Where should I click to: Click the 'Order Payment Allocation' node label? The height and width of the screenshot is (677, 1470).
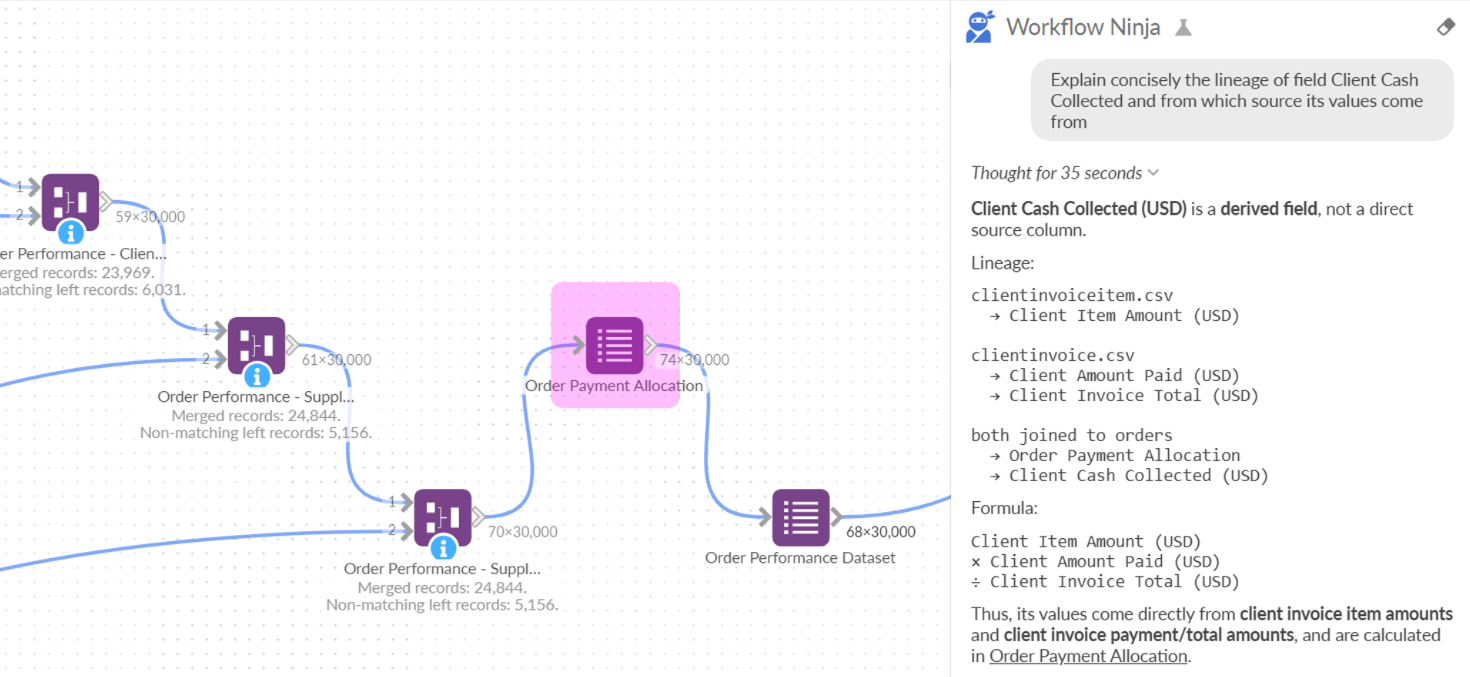[614, 386]
